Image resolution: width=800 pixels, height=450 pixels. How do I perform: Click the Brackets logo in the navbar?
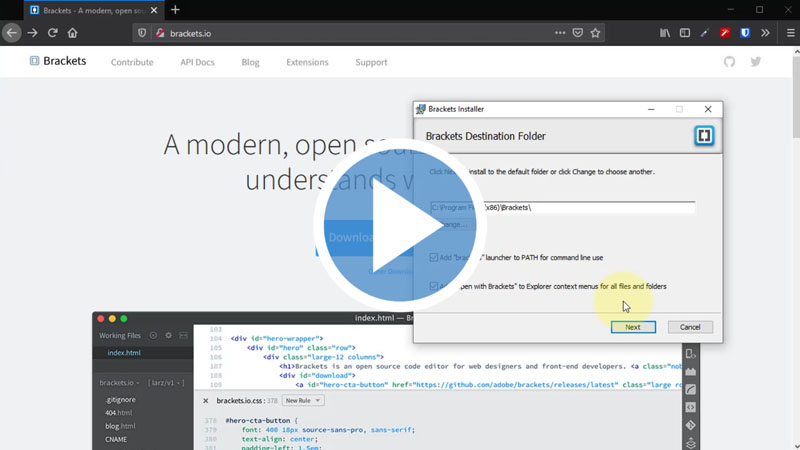(58, 61)
